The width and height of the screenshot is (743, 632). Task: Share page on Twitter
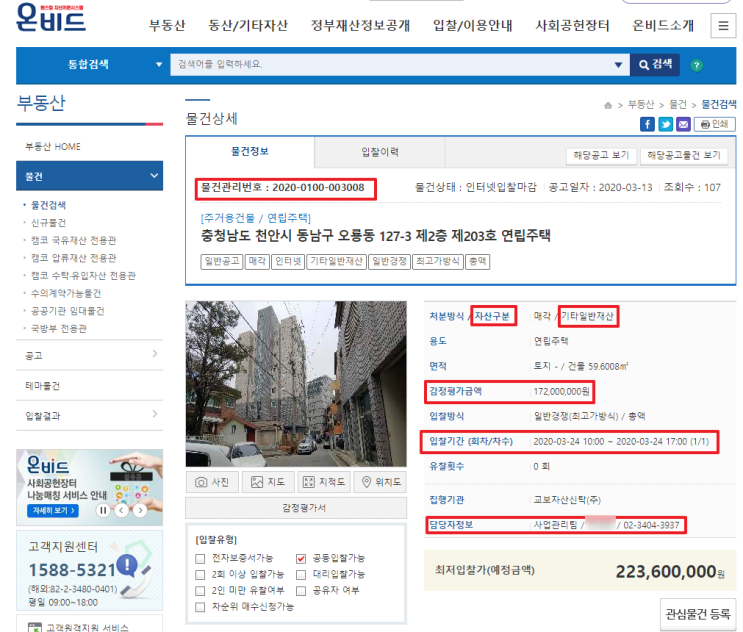coord(665,124)
